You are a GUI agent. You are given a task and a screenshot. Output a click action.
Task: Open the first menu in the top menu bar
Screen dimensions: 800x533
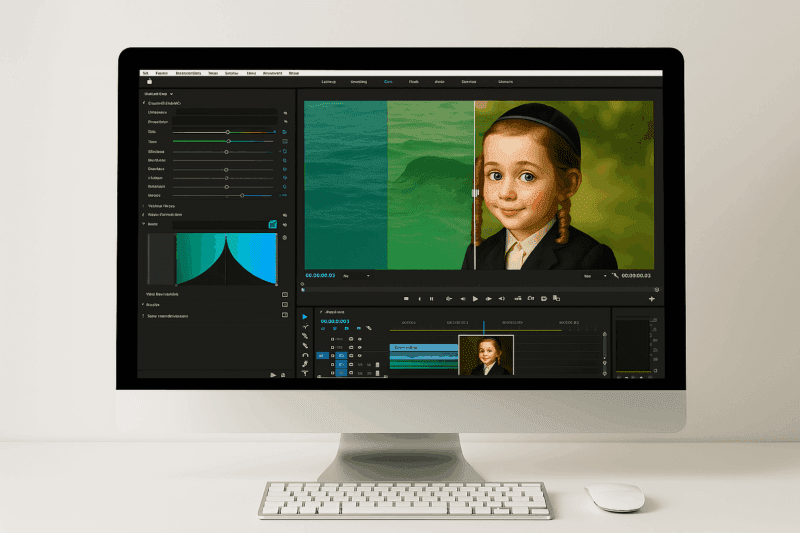point(145,73)
